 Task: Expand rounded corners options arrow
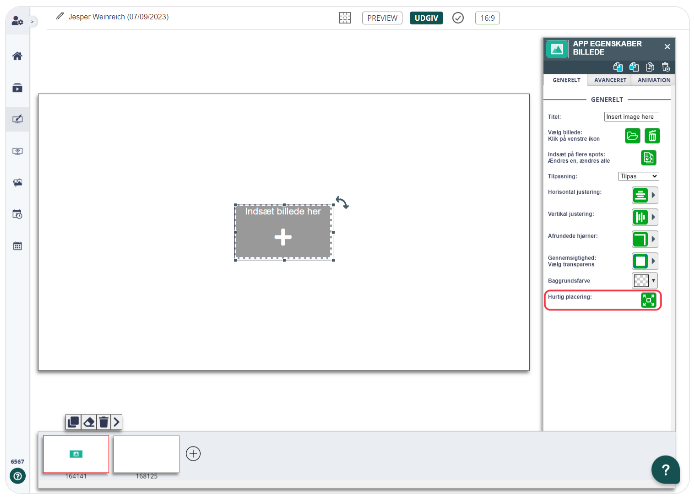pyautogui.click(x=653, y=239)
